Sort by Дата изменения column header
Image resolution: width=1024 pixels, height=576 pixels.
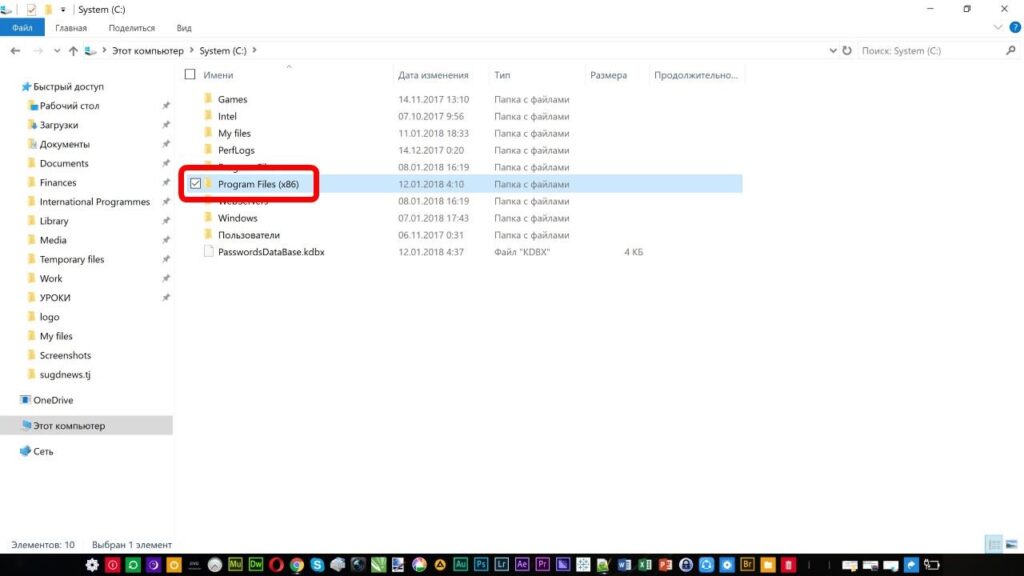pyautogui.click(x=433, y=75)
